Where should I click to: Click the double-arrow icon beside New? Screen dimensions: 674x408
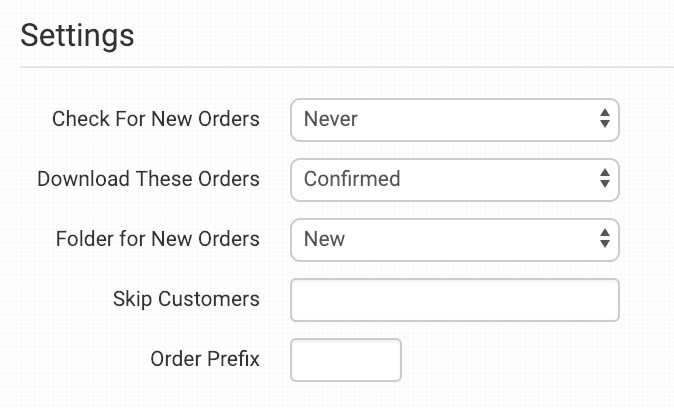(604, 239)
